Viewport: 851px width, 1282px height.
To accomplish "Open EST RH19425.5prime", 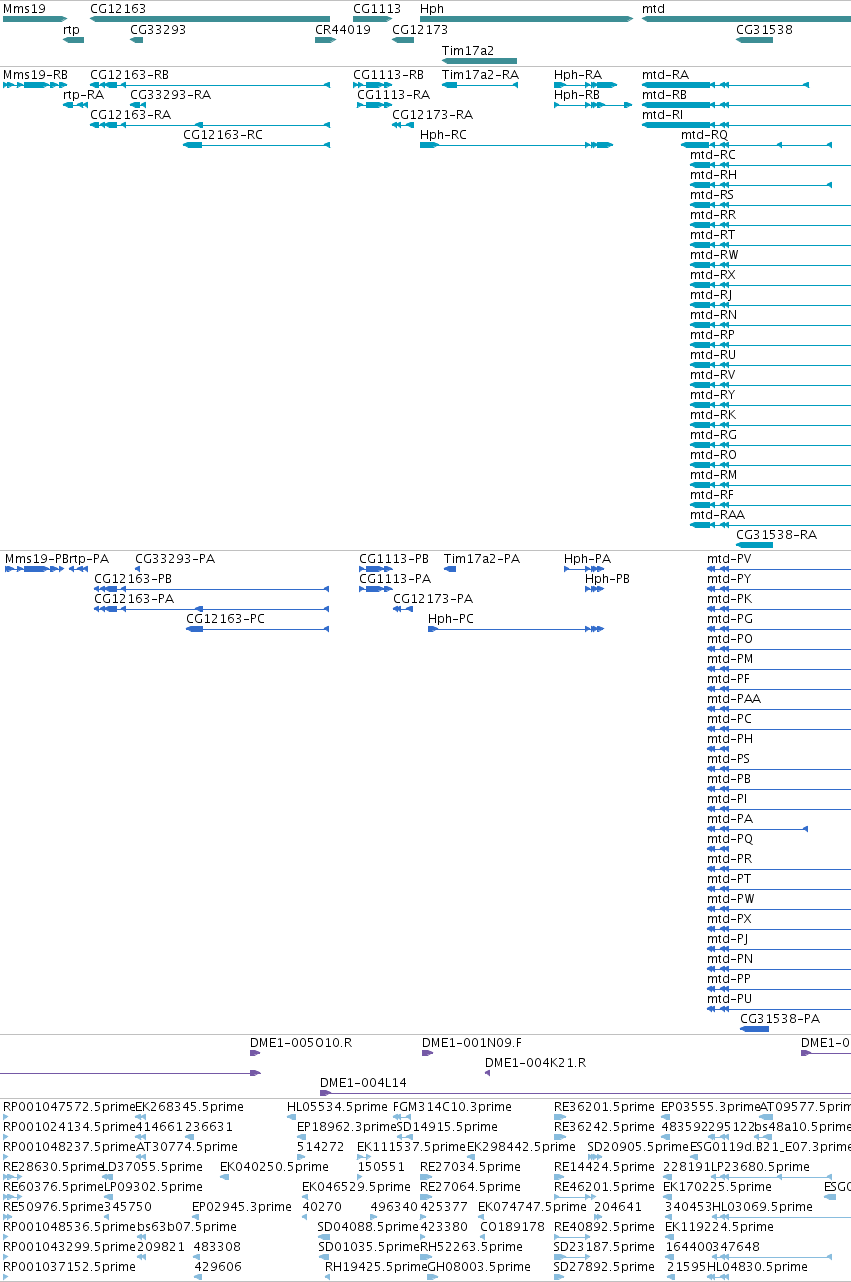I will pos(329,1277).
